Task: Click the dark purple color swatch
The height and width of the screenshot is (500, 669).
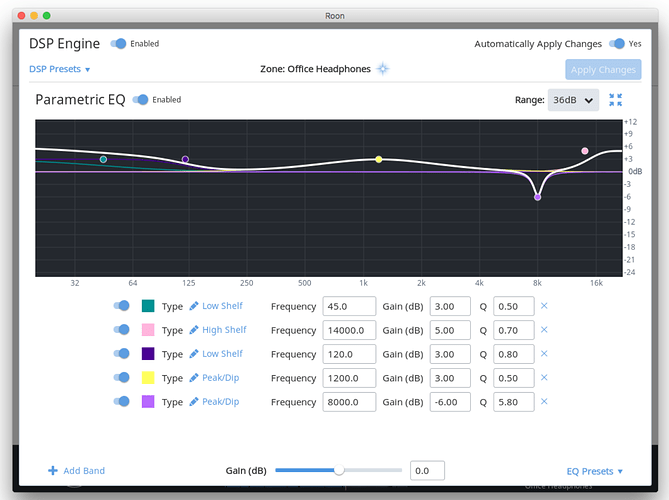Action: (148, 354)
